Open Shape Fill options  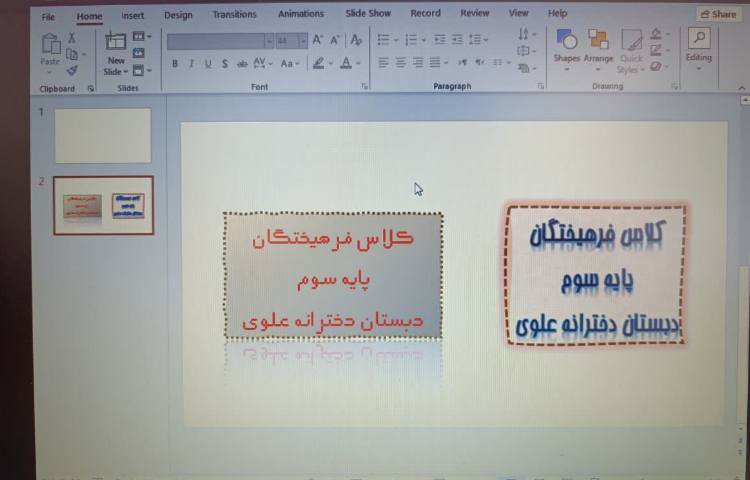659,34
